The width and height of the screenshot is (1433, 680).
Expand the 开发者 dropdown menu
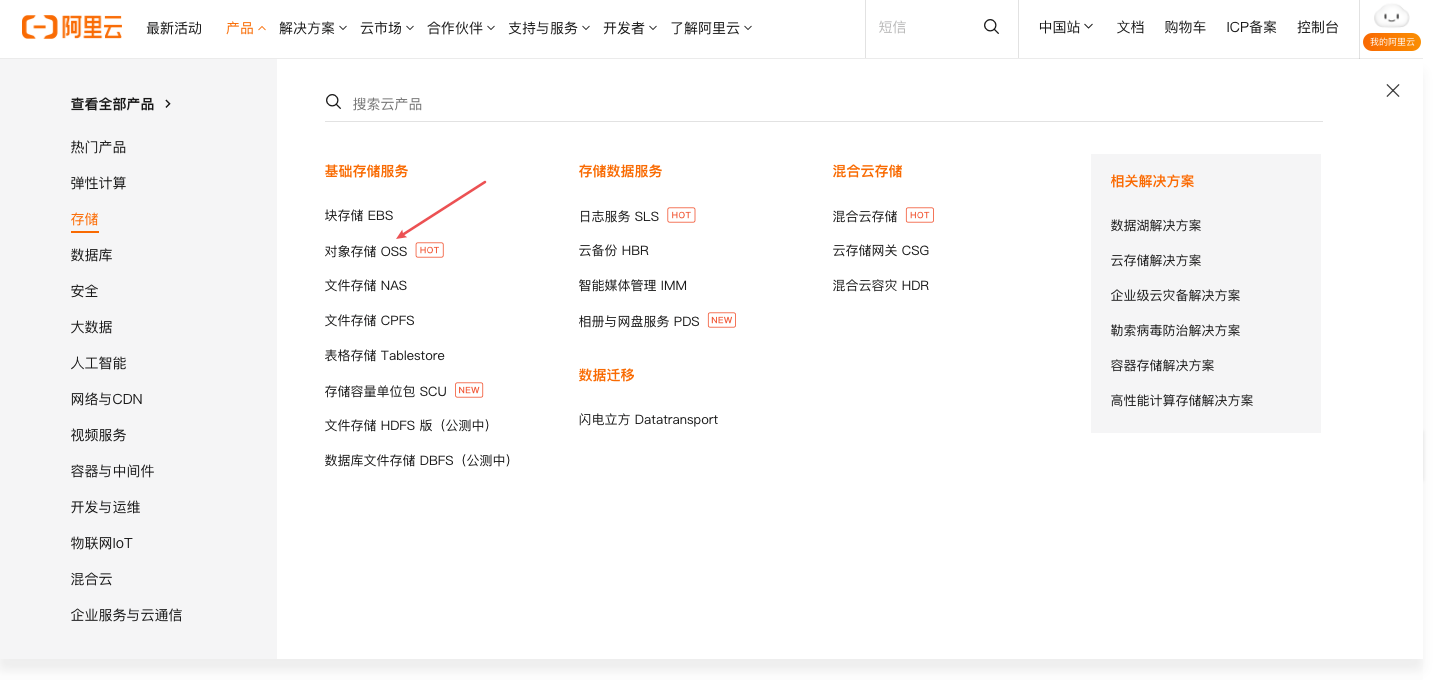pyautogui.click(x=627, y=27)
